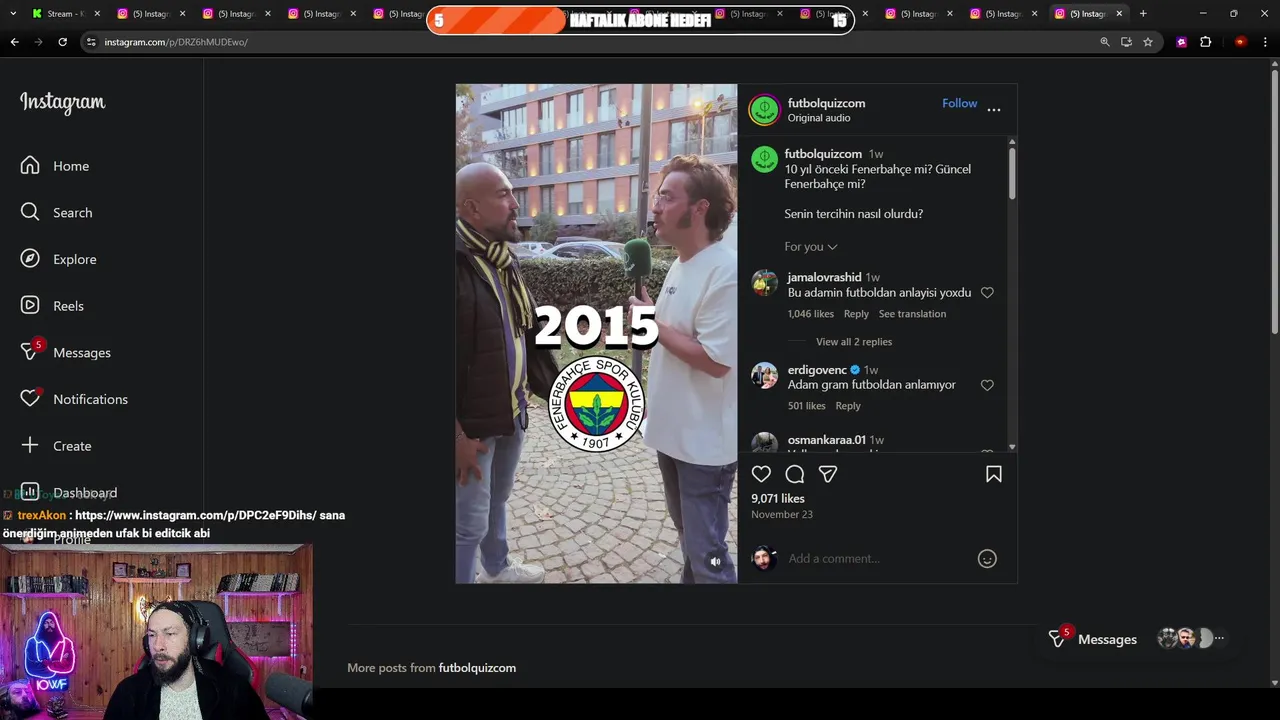
Task: Open osmankaraa.01 profile name
Action: tap(826, 440)
